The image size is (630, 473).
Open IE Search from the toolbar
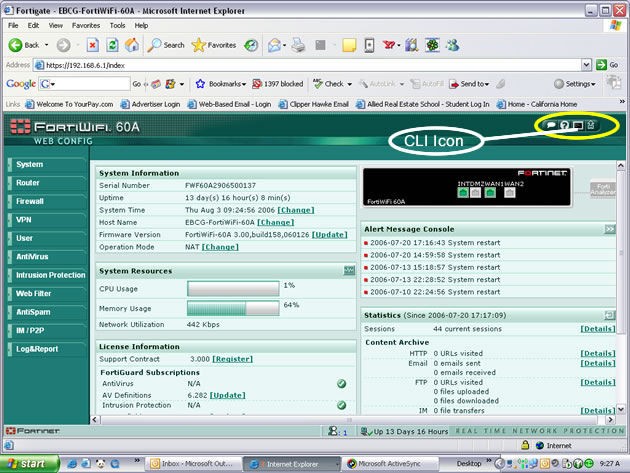pyautogui.click(x=166, y=45)
